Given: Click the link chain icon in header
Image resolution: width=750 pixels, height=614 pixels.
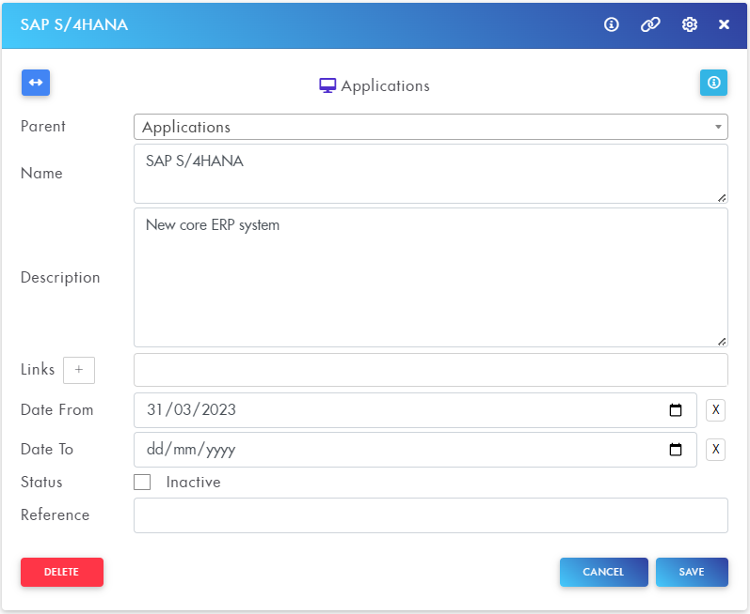Looking at the screenshot, I should point(650,25).
